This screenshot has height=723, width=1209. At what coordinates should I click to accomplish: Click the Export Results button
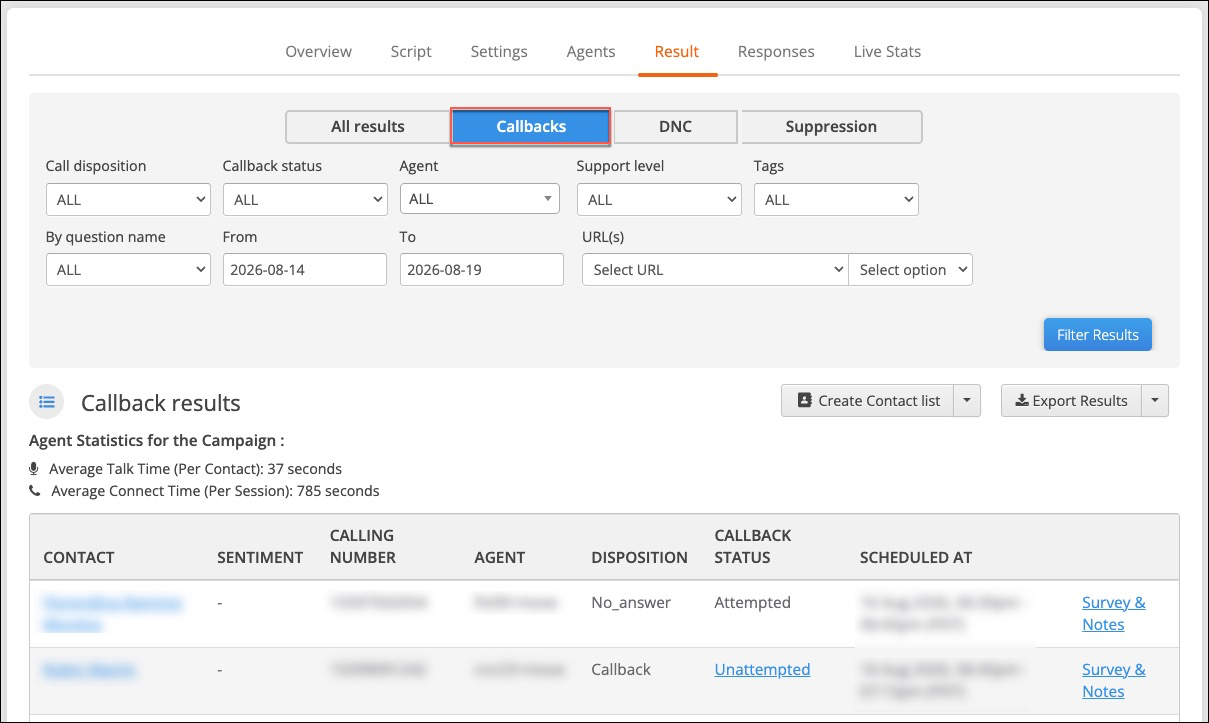(x=1071, y=401)
